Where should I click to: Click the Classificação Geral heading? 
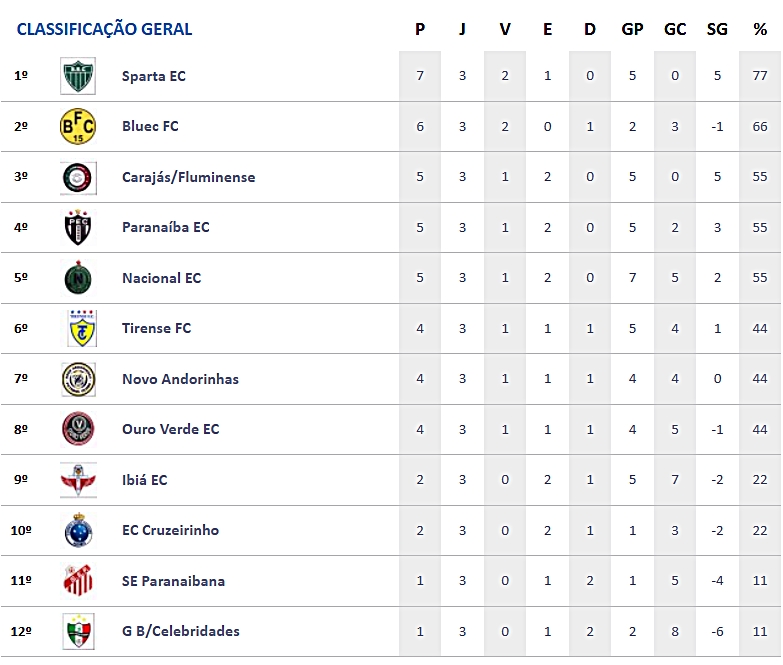(x=104, y=29)
